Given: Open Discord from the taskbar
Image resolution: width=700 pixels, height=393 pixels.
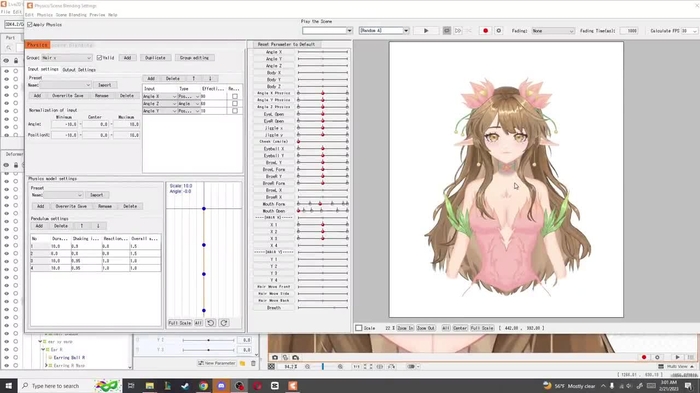Looking at the screenshot, I should point(221,386).
